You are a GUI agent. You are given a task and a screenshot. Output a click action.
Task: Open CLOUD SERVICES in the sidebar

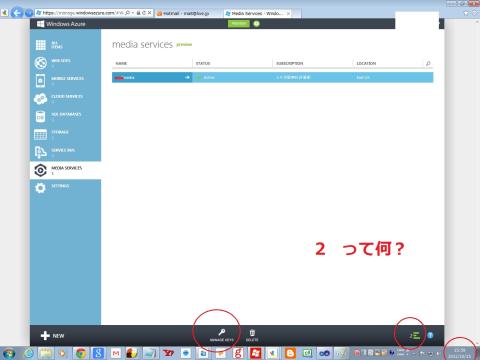click(65, 99)
